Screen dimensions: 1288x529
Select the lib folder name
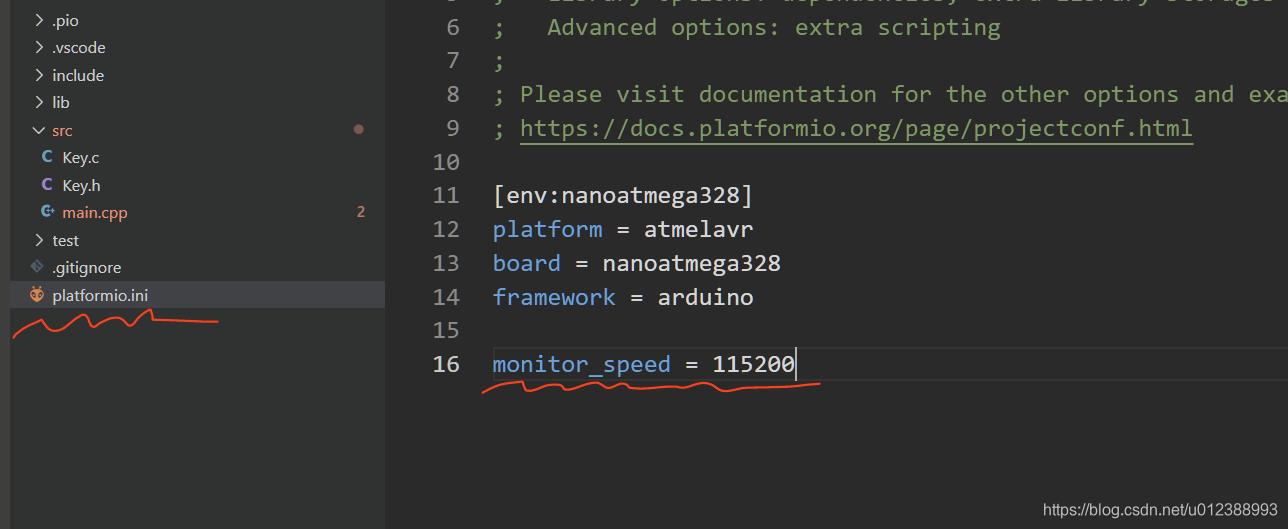coord(61,102)
